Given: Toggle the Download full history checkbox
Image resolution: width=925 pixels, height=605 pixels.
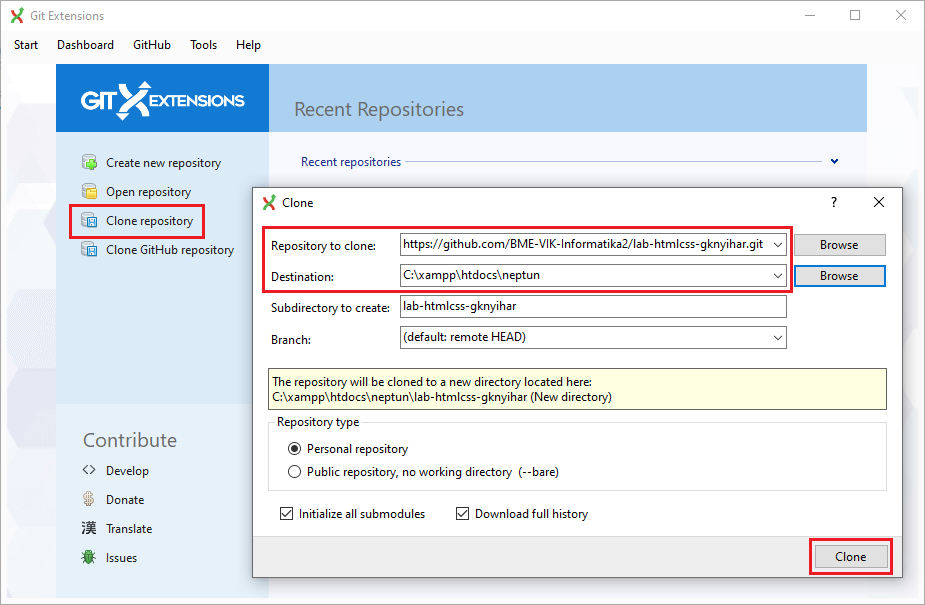Looking at the screenshot, I should 462,514.
